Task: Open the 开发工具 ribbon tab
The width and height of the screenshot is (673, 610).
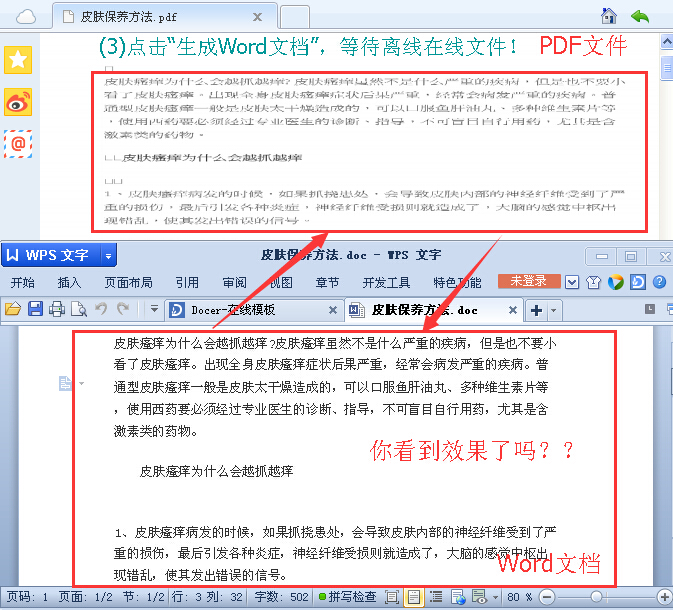Action: (x=386, y=282)
